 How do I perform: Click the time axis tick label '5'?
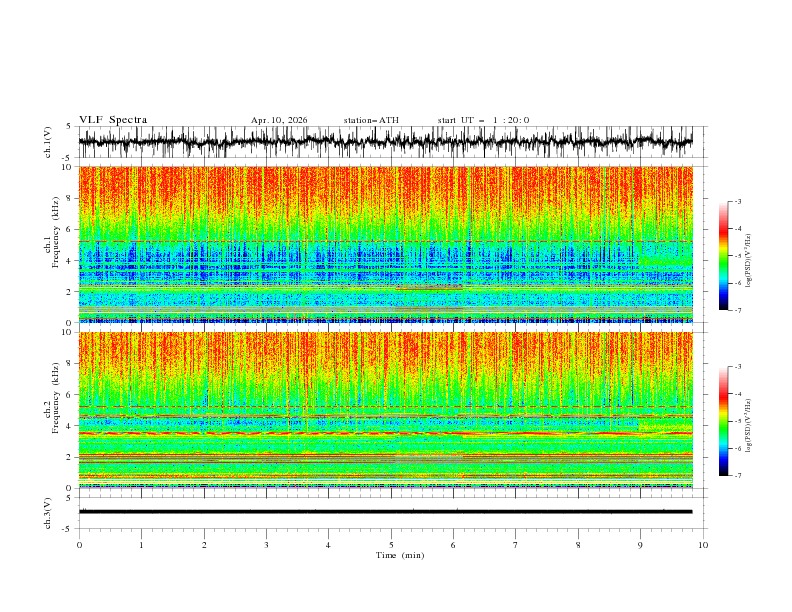click(x=391, y=545)
